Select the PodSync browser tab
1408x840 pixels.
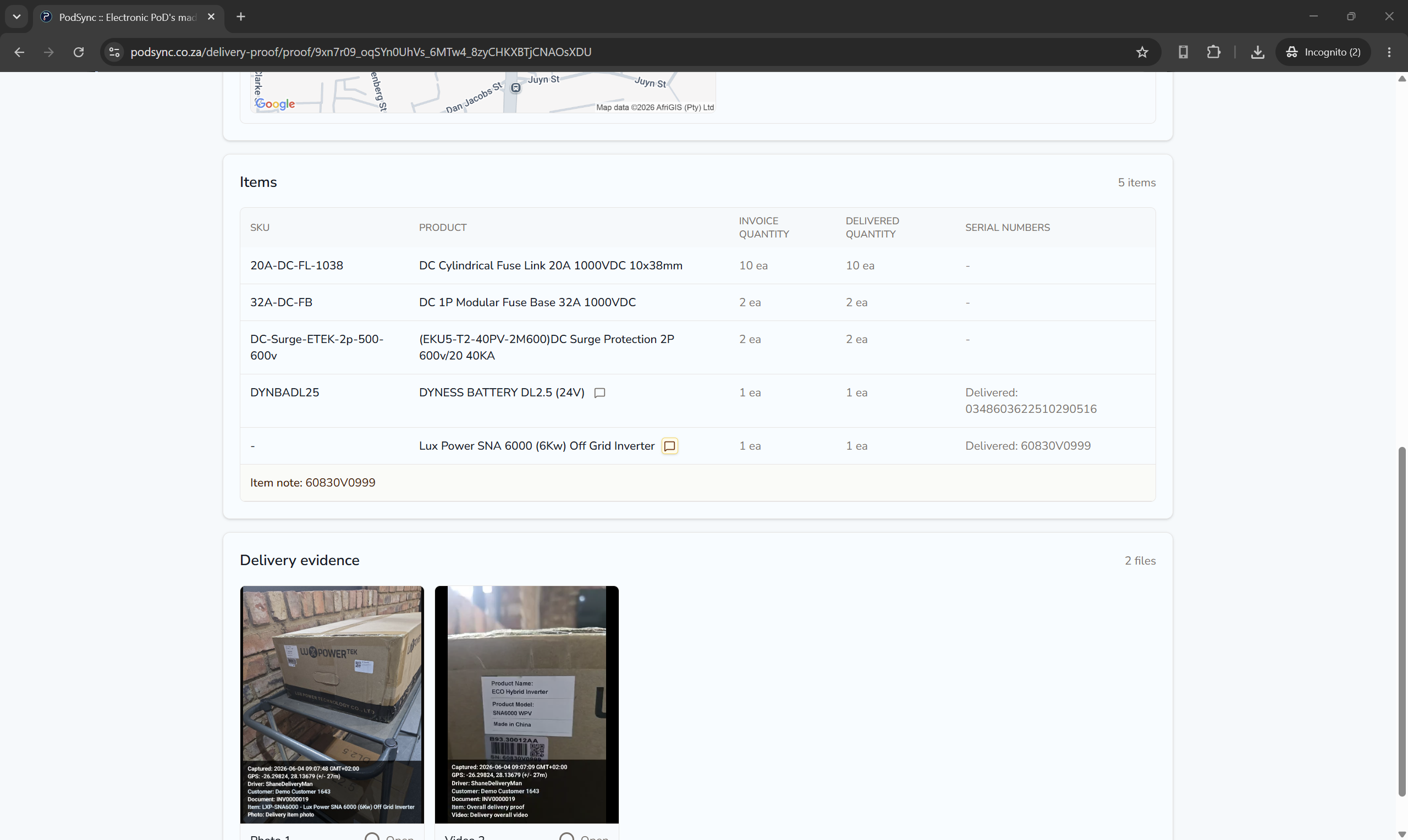click(x=129, y=17)
